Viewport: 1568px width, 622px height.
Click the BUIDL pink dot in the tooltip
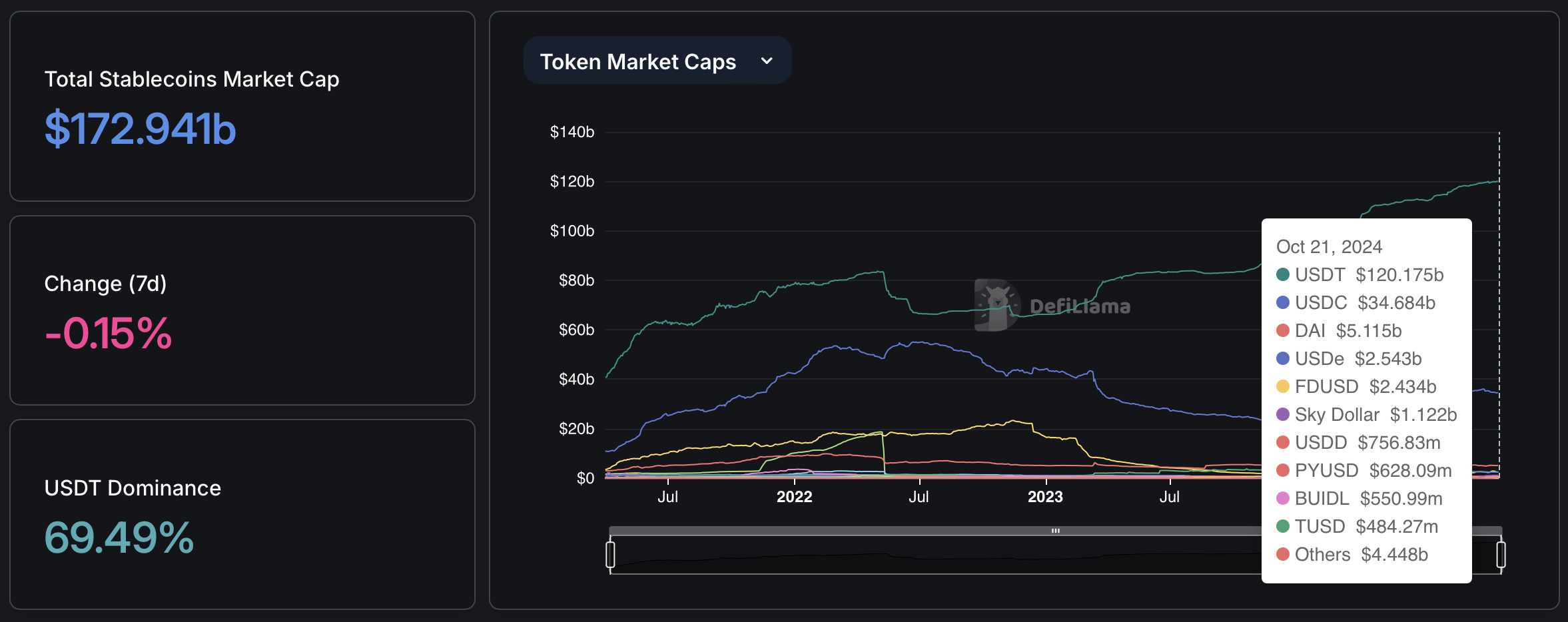[x=1283, y=499]
